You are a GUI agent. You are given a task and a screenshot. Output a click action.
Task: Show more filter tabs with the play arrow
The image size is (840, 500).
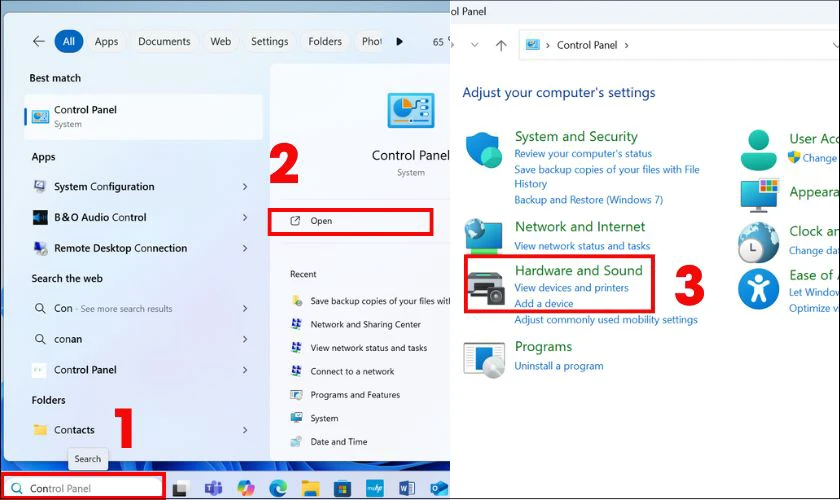click(x=399, y=41)
